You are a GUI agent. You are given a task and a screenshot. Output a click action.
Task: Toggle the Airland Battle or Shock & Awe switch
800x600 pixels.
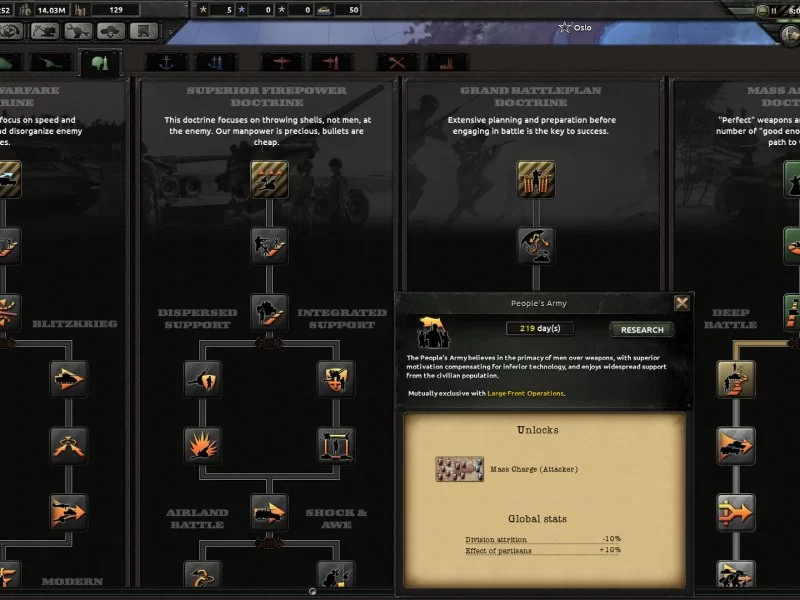(x=269, y=543)
